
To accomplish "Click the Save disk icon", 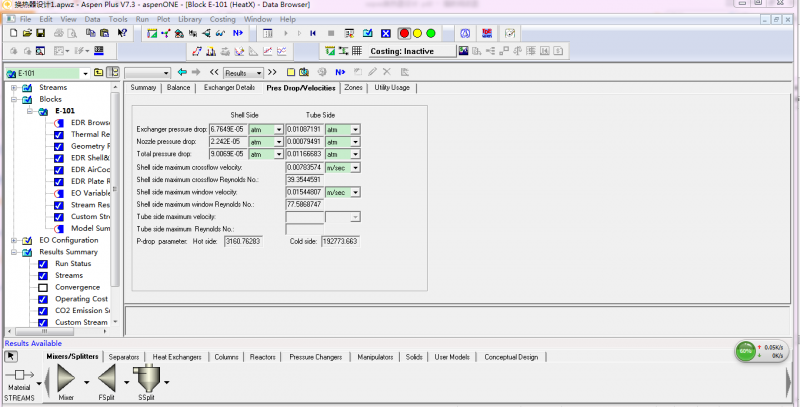I will pos(40,33).
